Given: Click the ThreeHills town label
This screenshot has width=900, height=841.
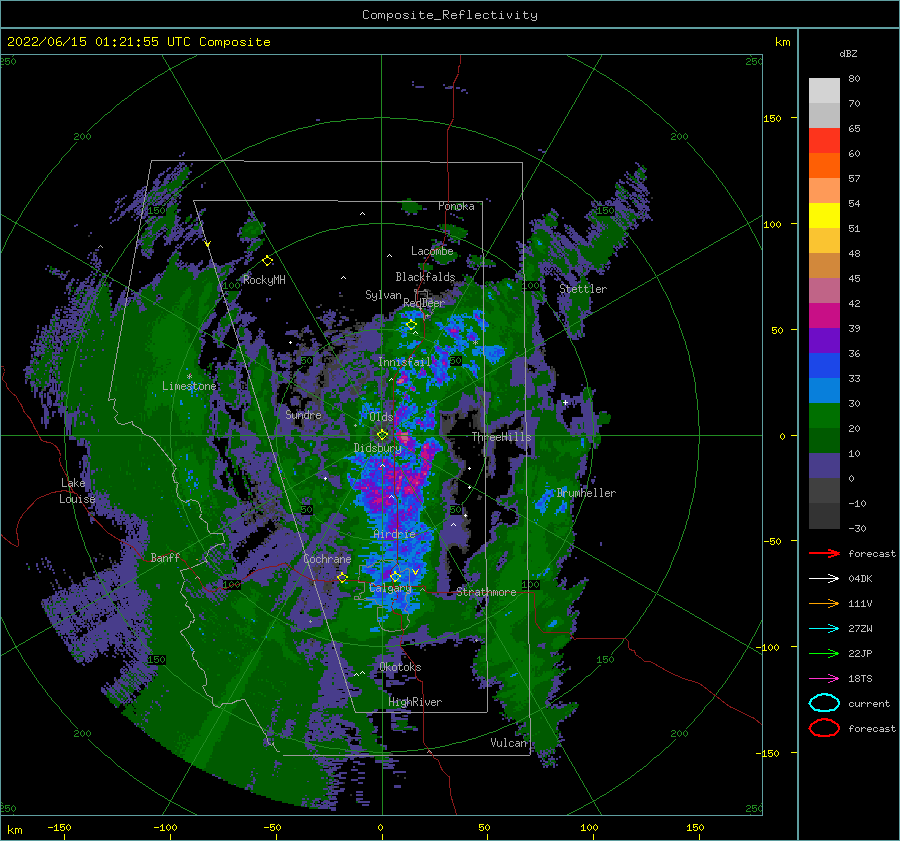Looking at the screenshot, I should pyautogui.click(x=502, y=437).
